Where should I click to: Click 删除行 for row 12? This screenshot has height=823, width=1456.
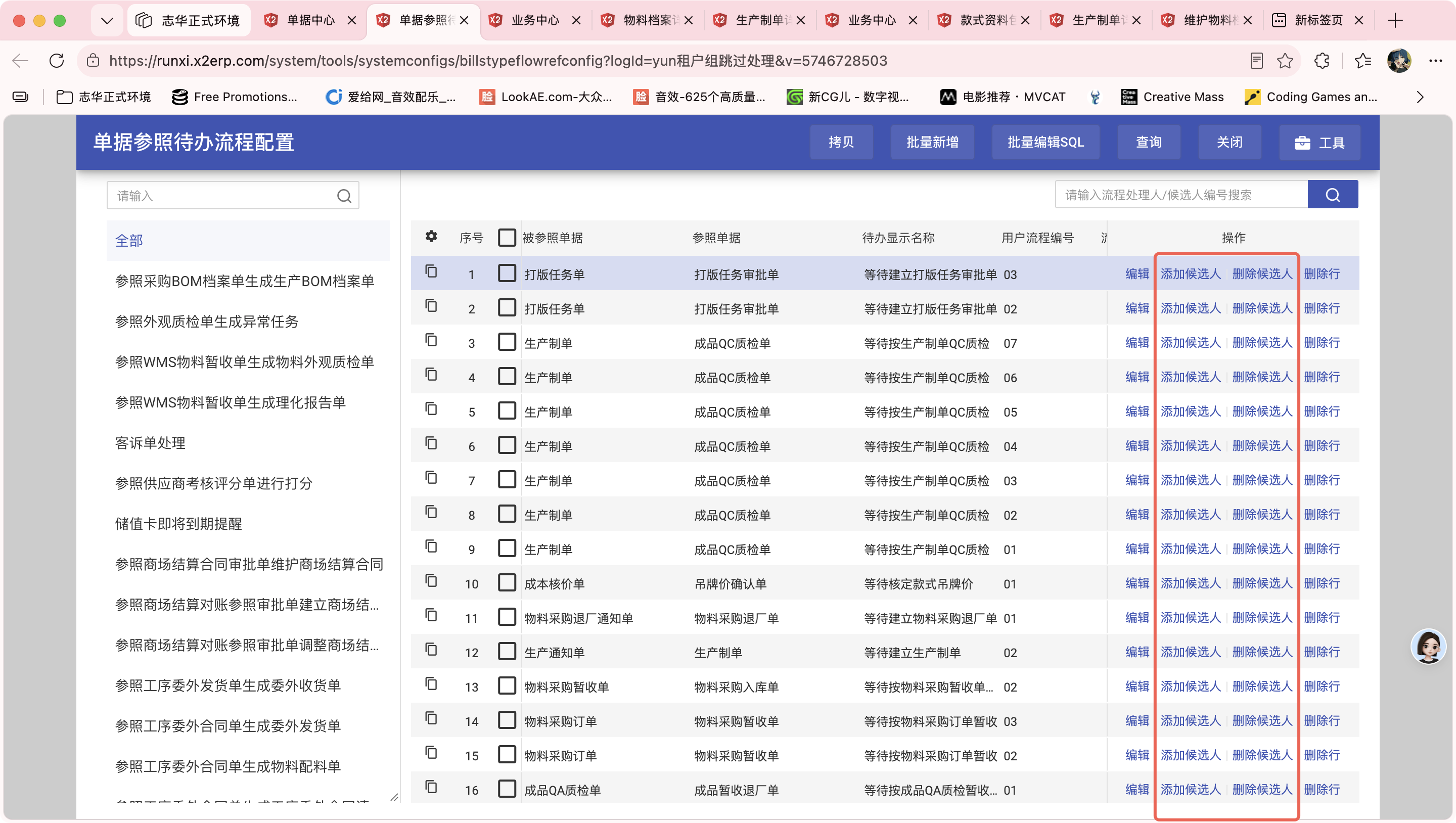(x=1322, y=652)
